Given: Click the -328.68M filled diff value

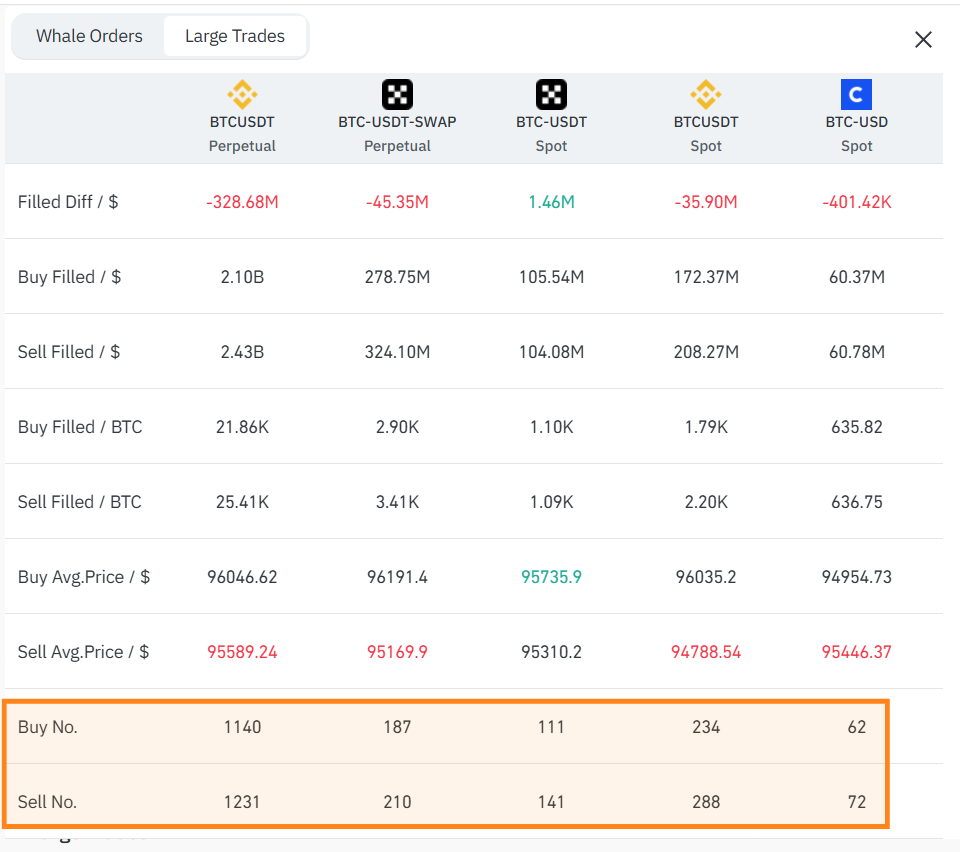Looking at the screenshot, I should pos(242,202).
